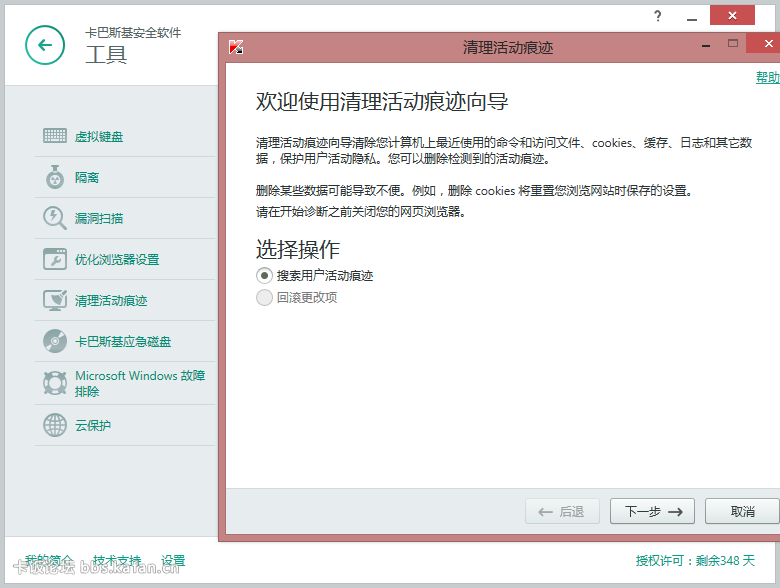
Task: Click the Windows troubleshooting lifebuoy icon
Action: click(55, 383)
